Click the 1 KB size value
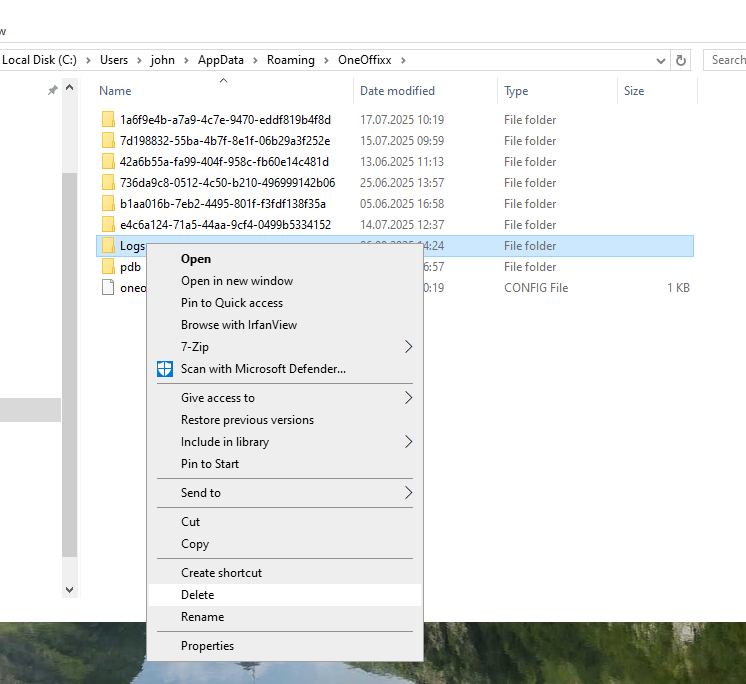The height and width of the screenshot is (684, 746). 678,287
